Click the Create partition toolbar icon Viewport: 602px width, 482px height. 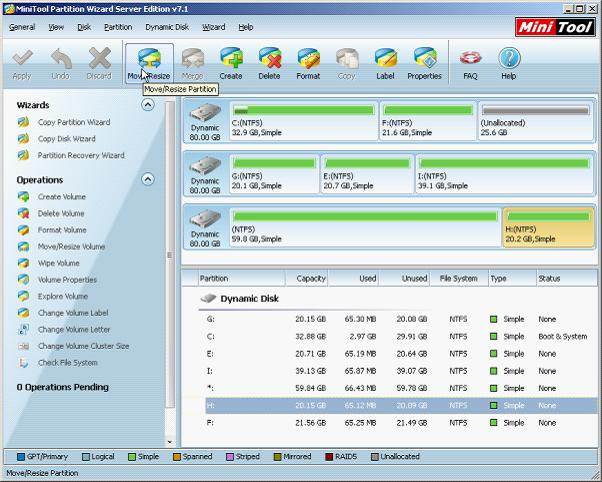pyautogui.click(x=231, y=58)
